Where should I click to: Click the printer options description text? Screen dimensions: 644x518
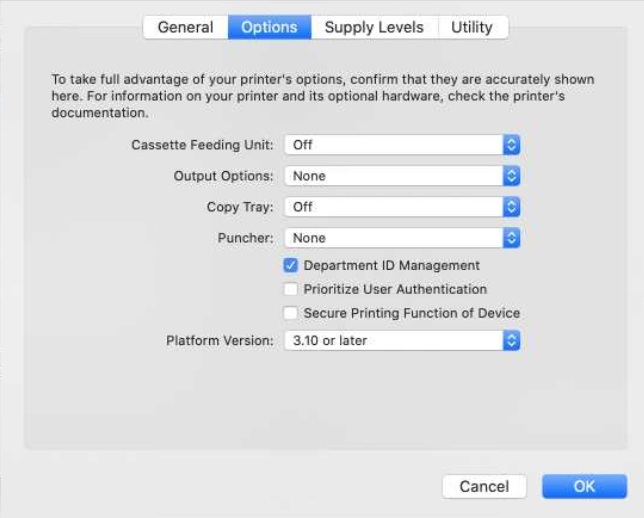tap(322, 96)
